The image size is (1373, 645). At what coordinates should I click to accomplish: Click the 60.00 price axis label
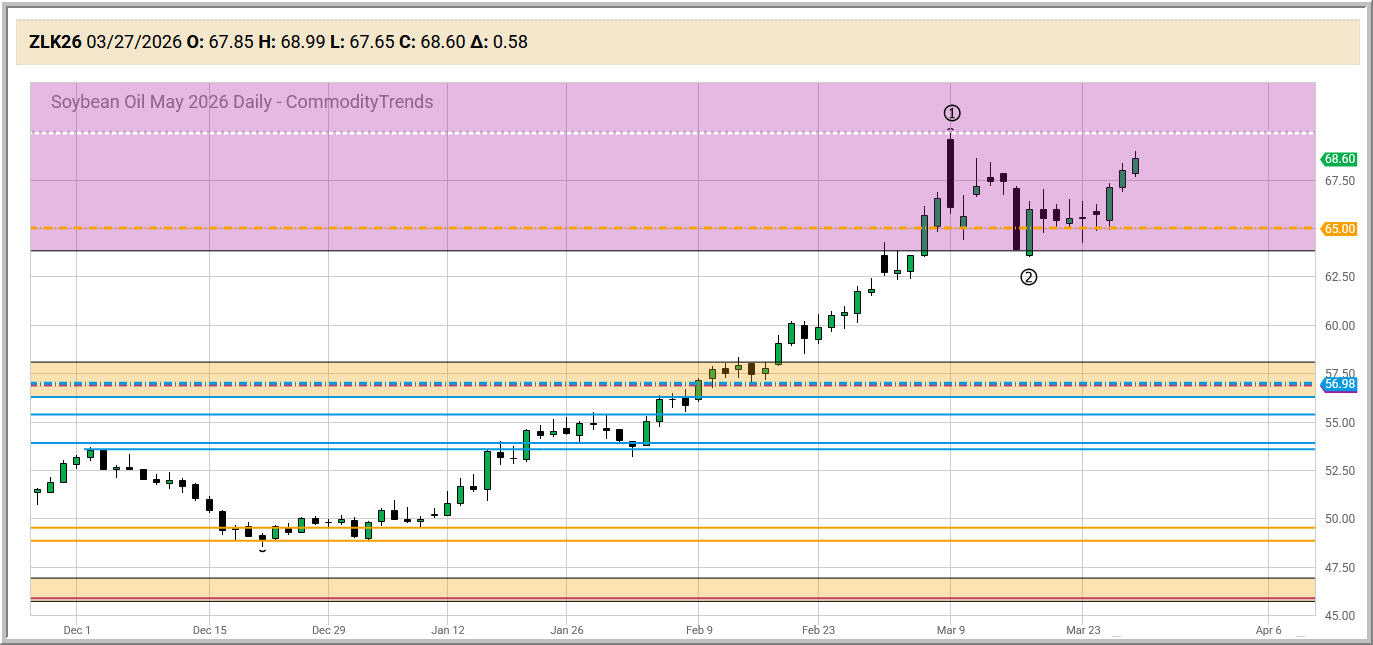pos(1339,326)
